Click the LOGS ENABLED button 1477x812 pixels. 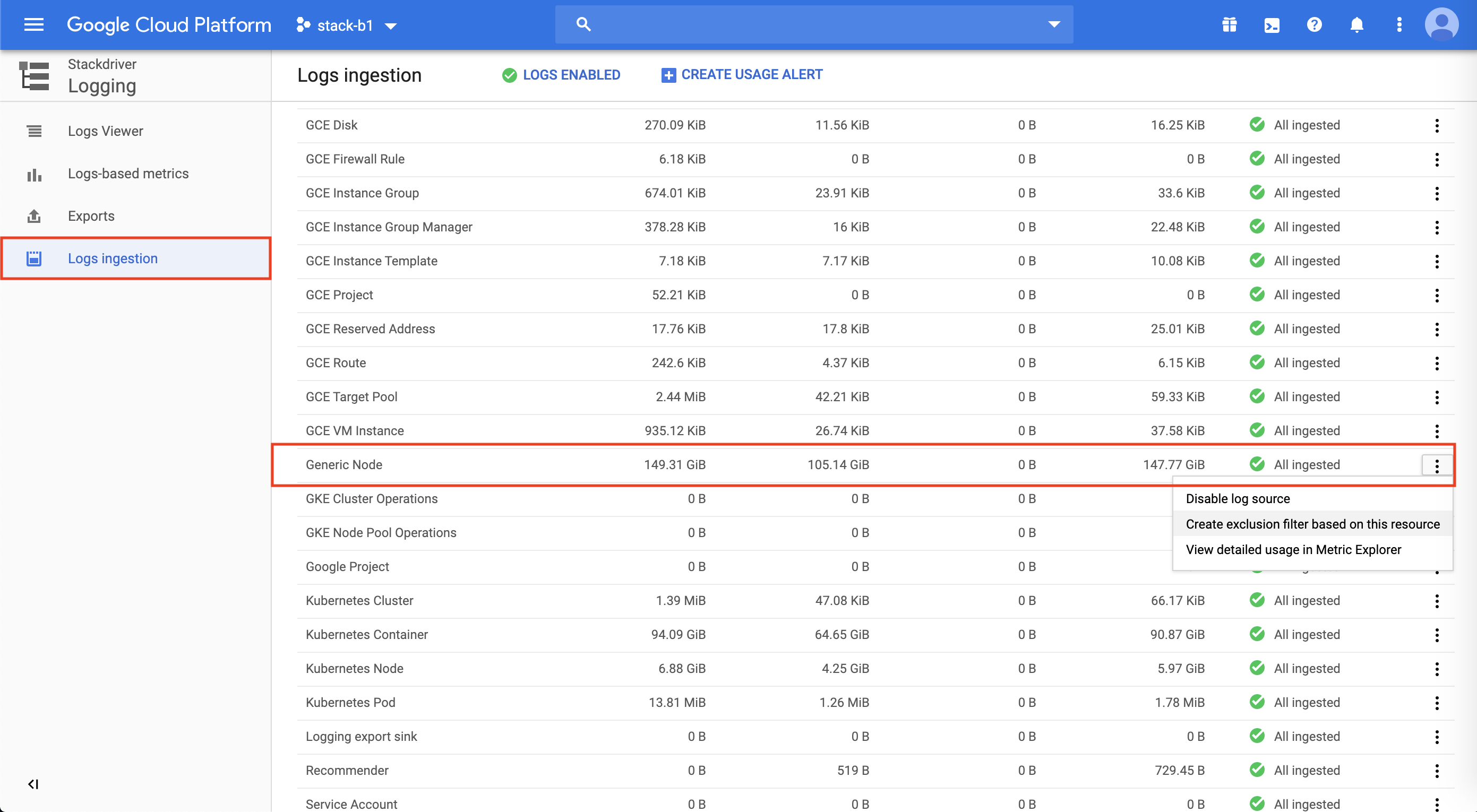(x=561, y=74)
